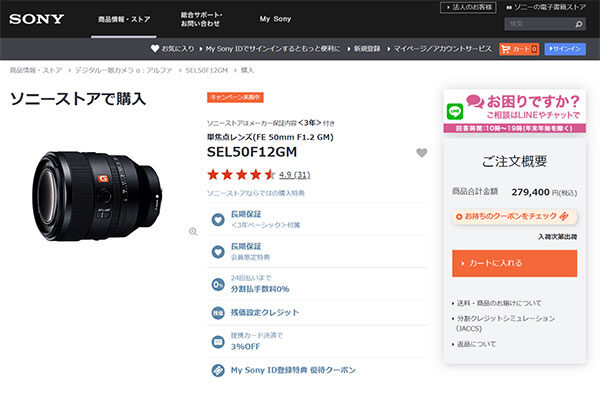600x400 pixels.
Task: Open 送料・商品のお届けについて link
Action: click(x=499, y=303)
